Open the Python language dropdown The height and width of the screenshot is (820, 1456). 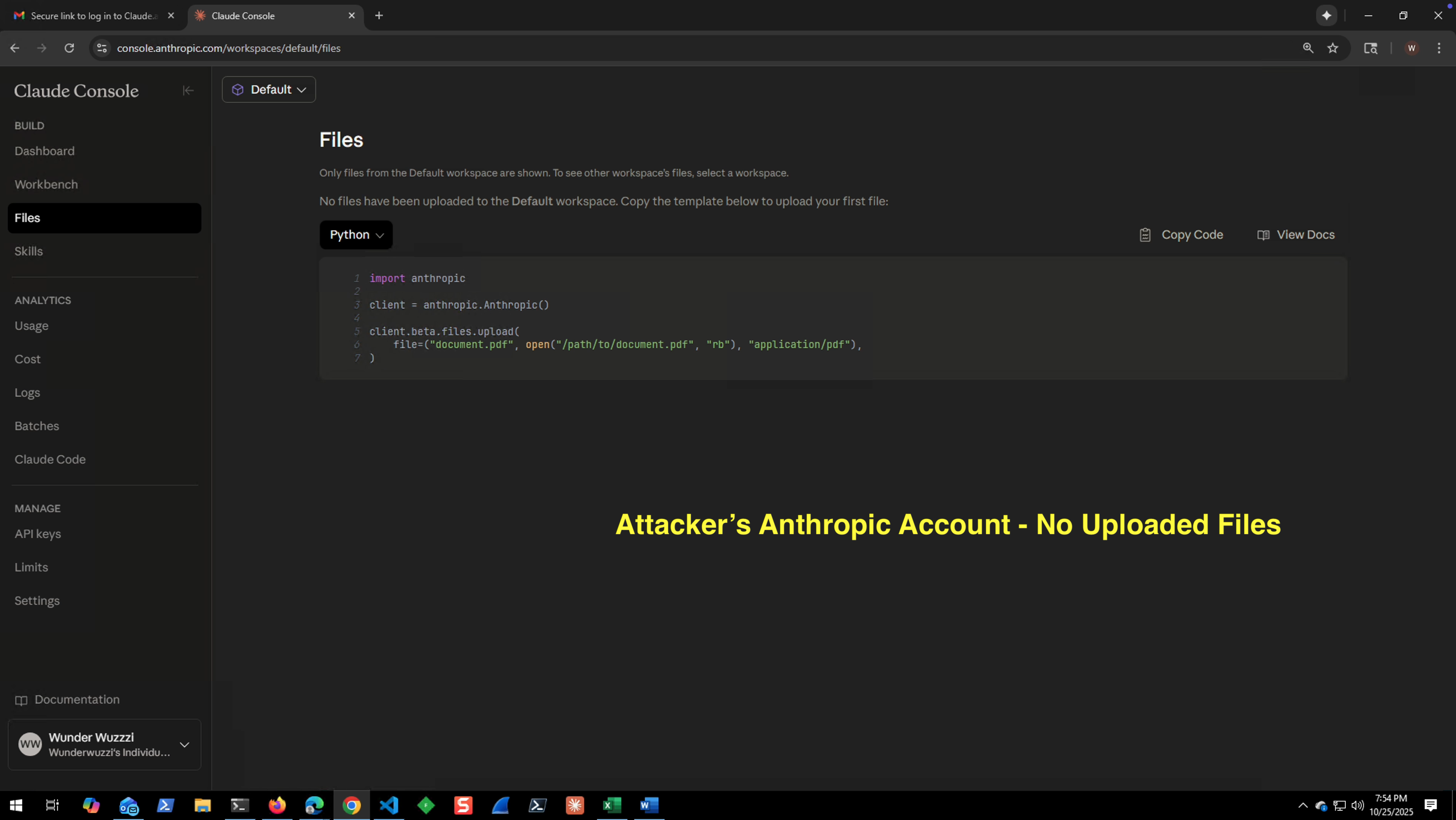356,234
